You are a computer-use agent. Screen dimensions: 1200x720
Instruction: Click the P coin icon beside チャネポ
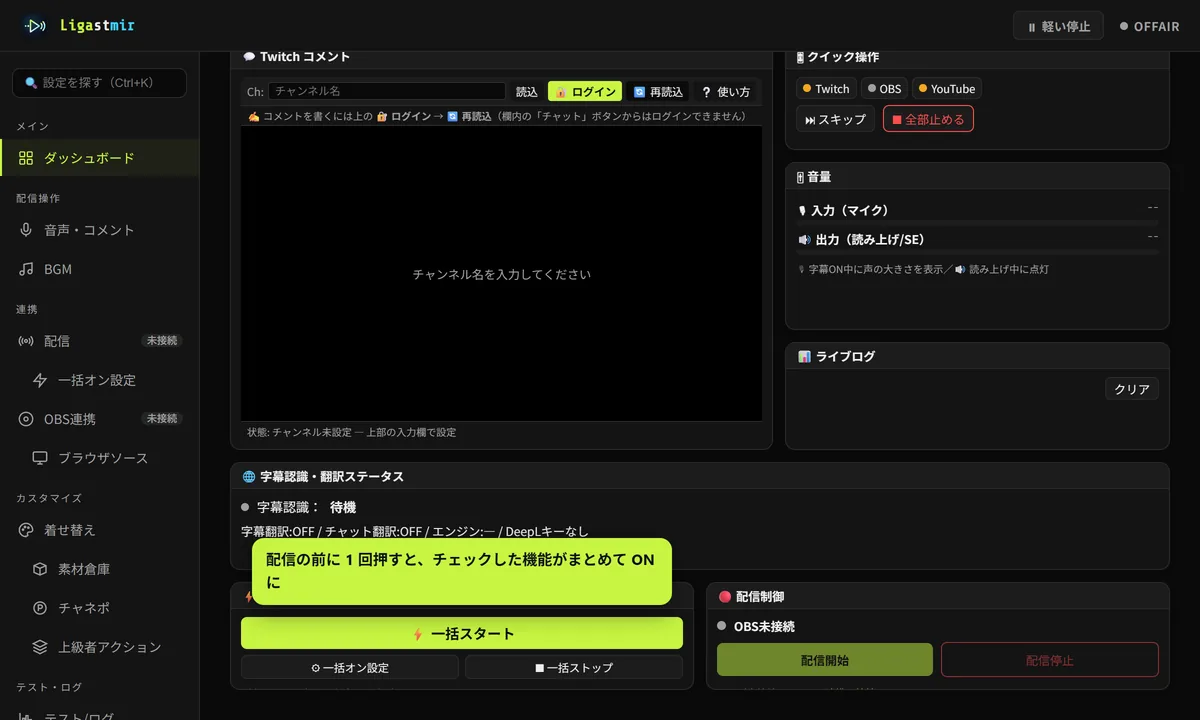[40, 608]
